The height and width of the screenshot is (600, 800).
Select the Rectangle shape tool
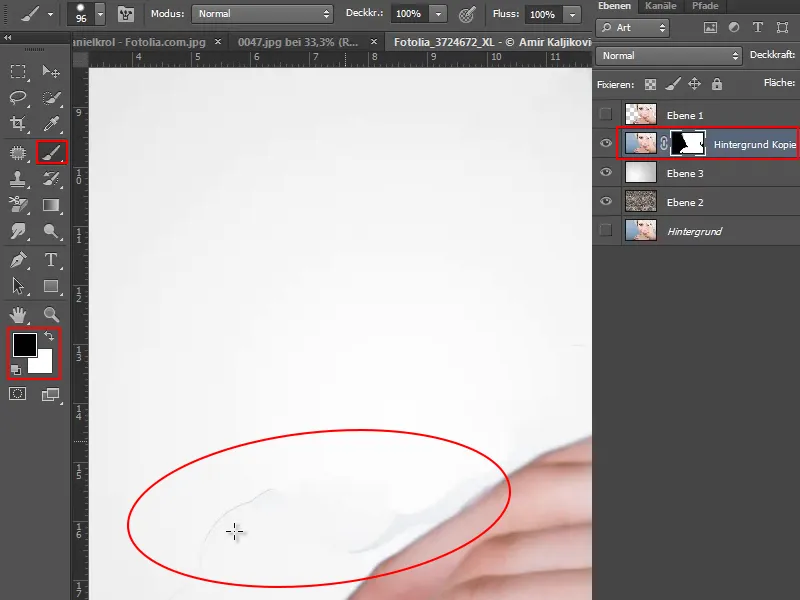[51, 286]
